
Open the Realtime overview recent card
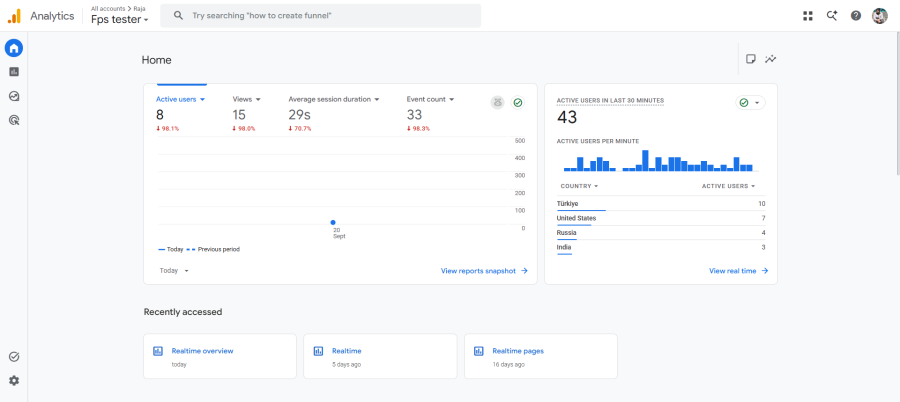click(x=220, y=356)
